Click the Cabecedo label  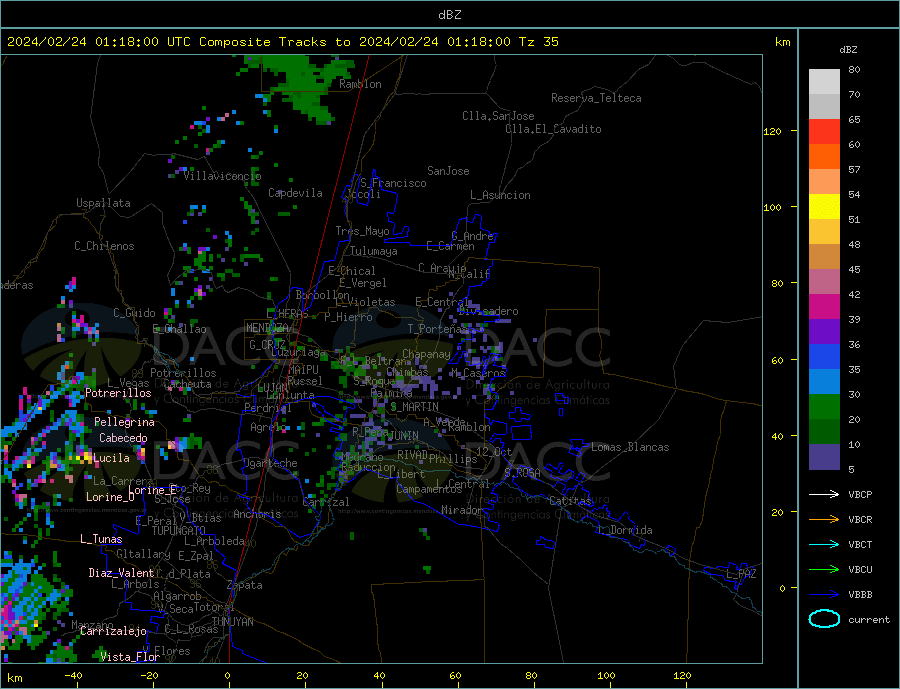coord(123,438)
